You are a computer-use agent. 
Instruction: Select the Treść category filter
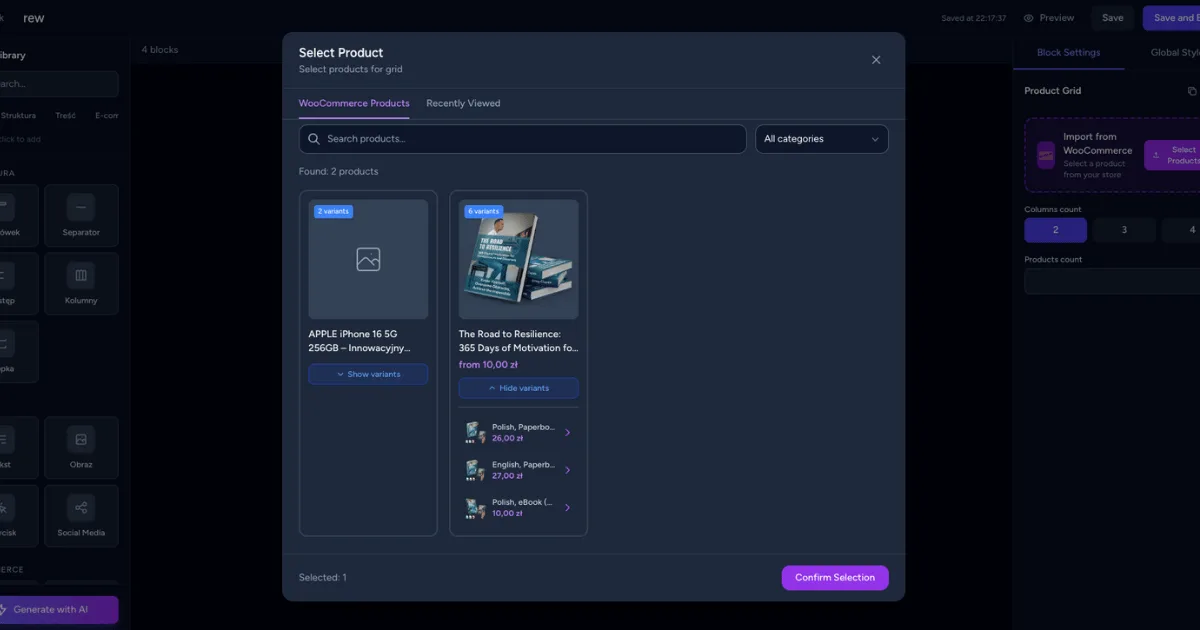65,115
